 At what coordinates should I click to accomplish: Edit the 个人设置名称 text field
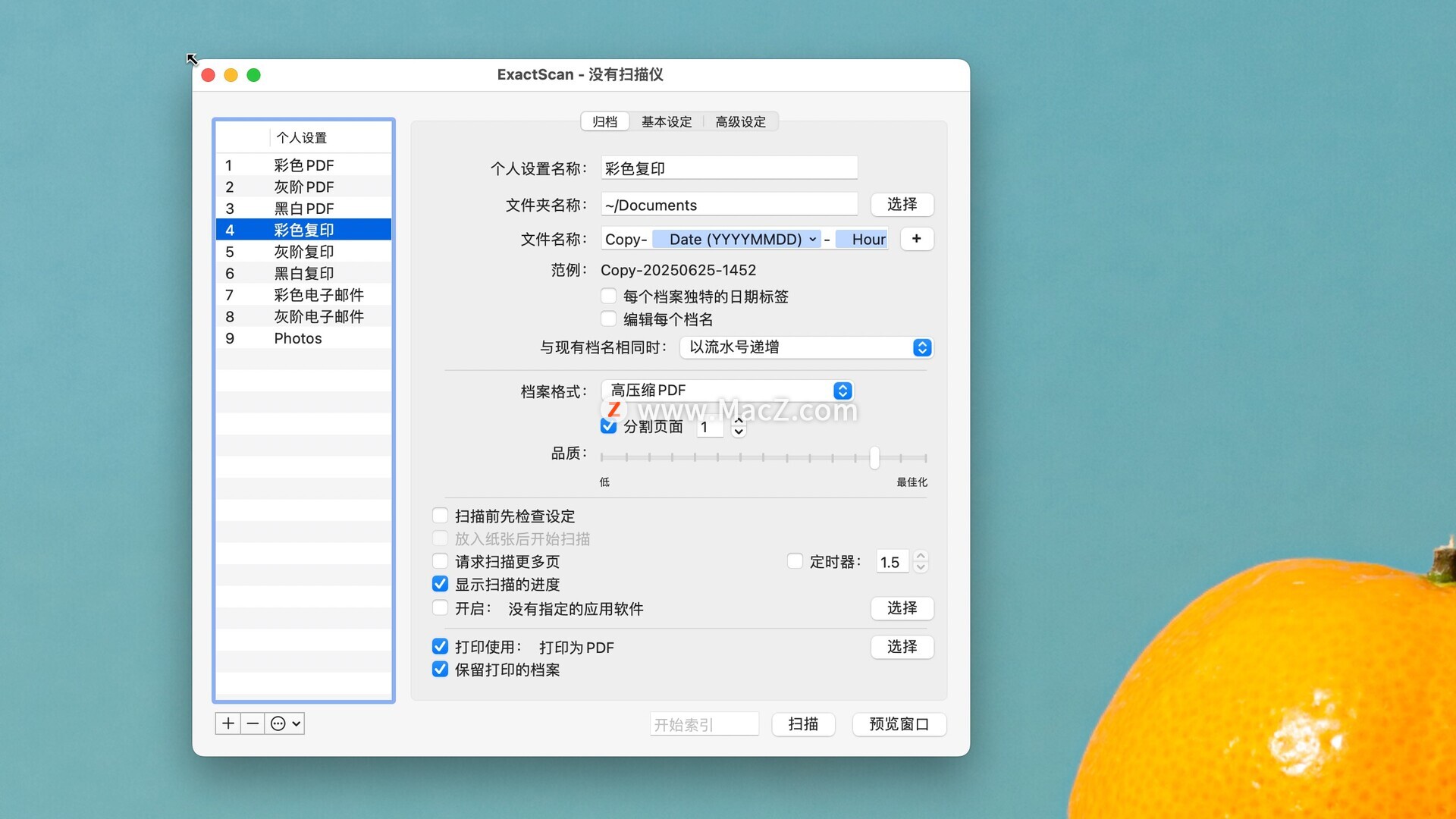point(729,168)
